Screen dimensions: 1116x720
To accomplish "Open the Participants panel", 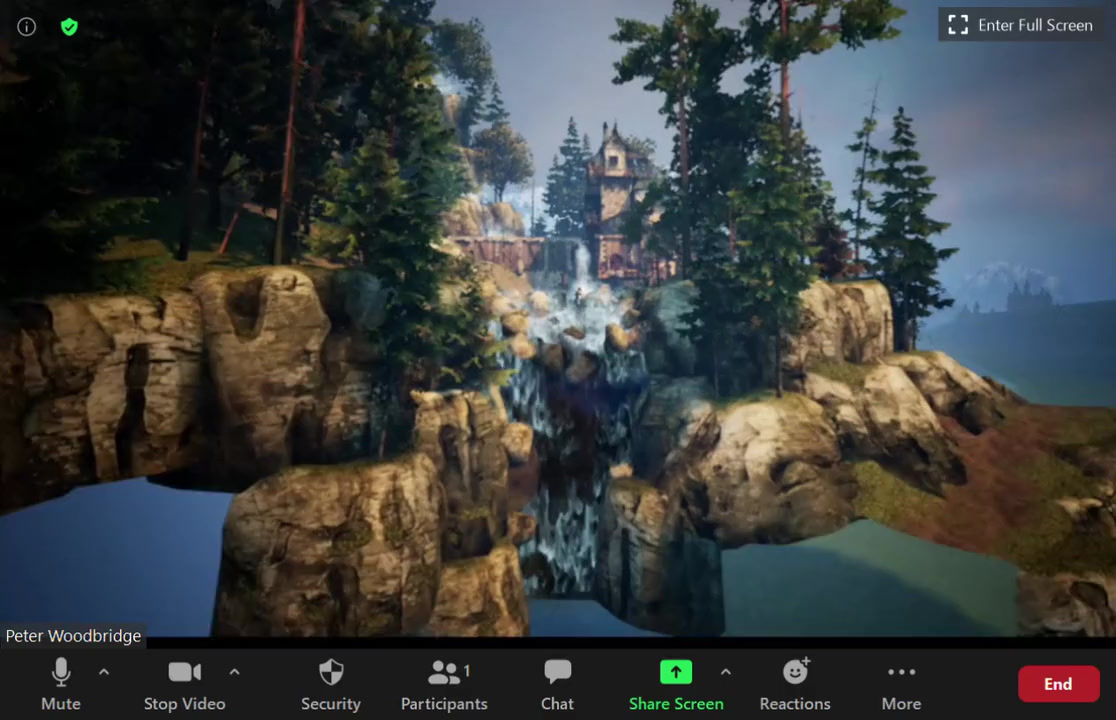I will pyautogui.click(x=444, y=684).
